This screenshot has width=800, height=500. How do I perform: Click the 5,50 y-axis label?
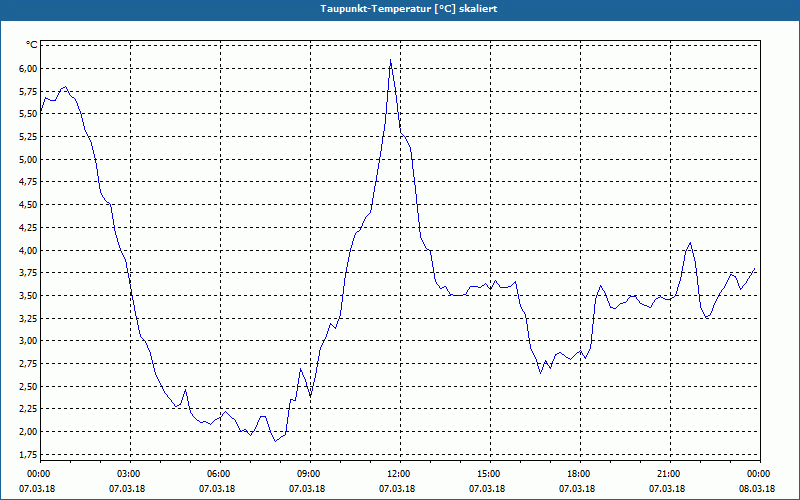(28, 114)
